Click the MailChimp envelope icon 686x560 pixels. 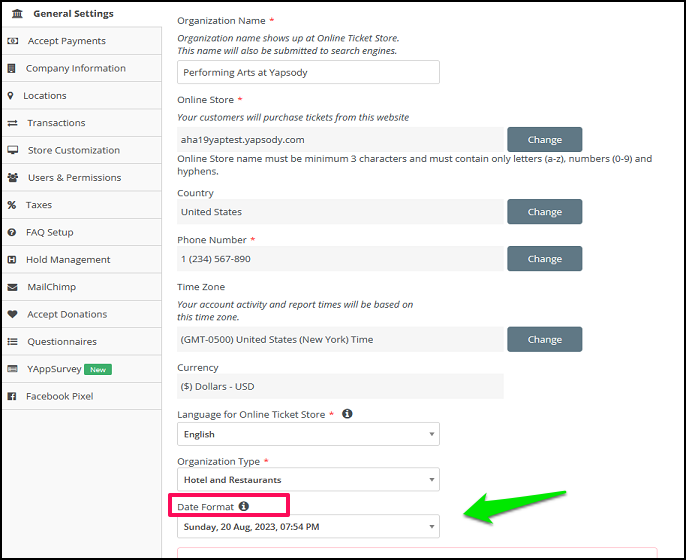[x=13, y=287]
